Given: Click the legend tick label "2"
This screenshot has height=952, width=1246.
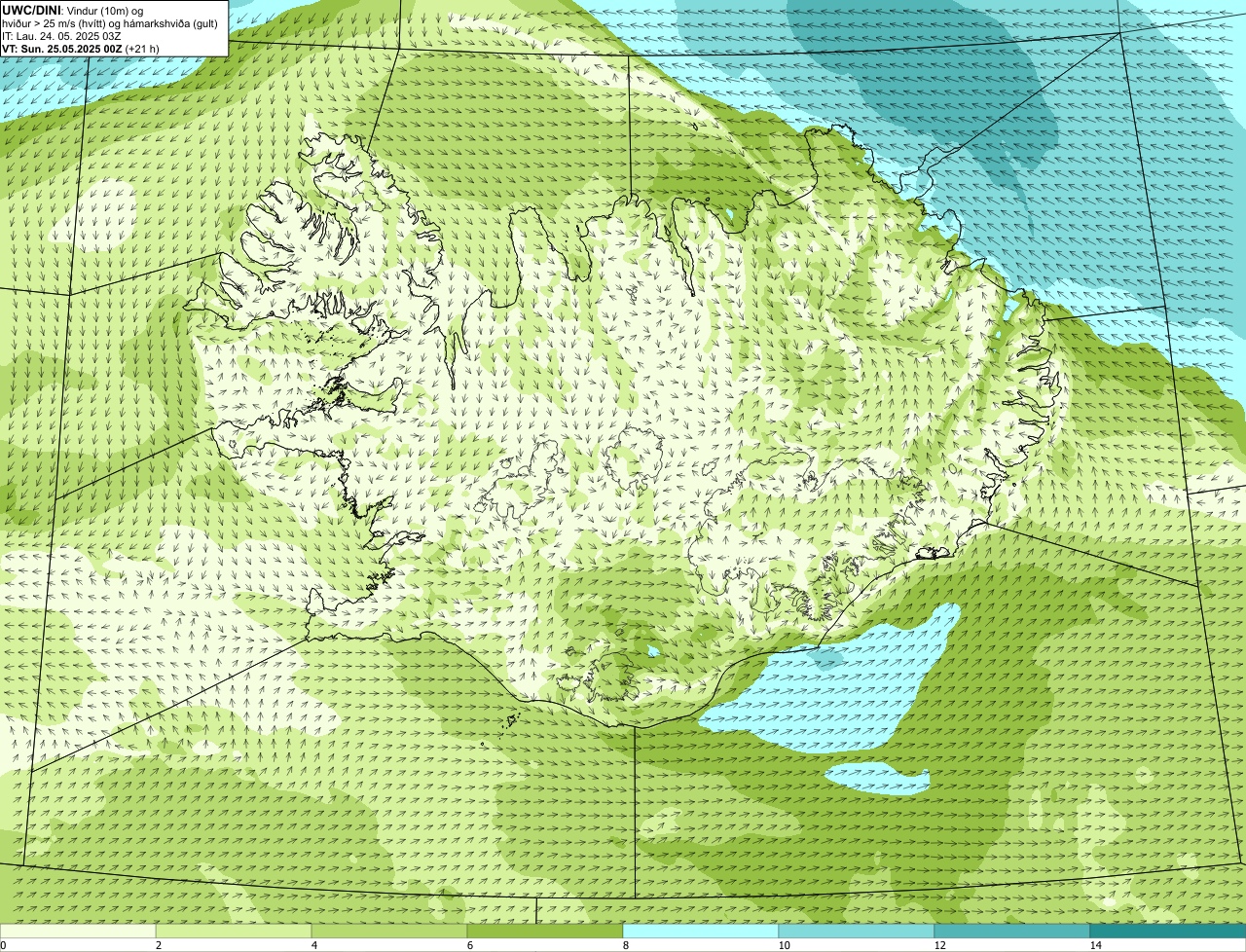Looking at the screenshot, I should pyautogui.click(x=158, y=945).
